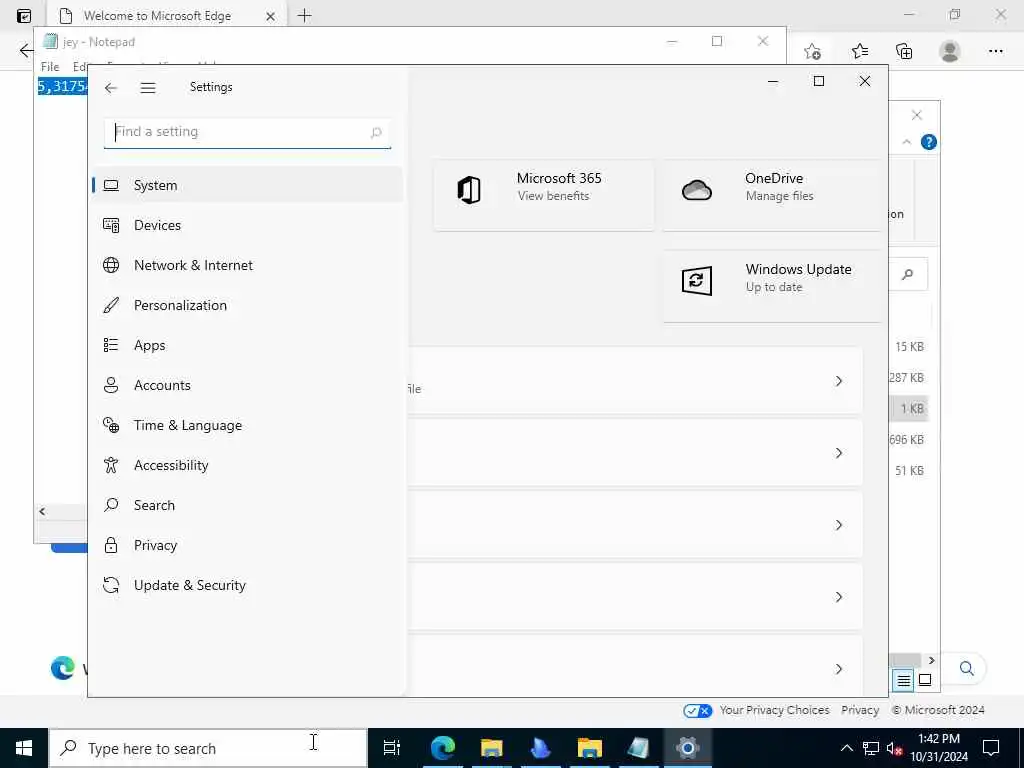Open Edge favorites list icon
The image size is (1024, 768).
[x=860, y=51]
